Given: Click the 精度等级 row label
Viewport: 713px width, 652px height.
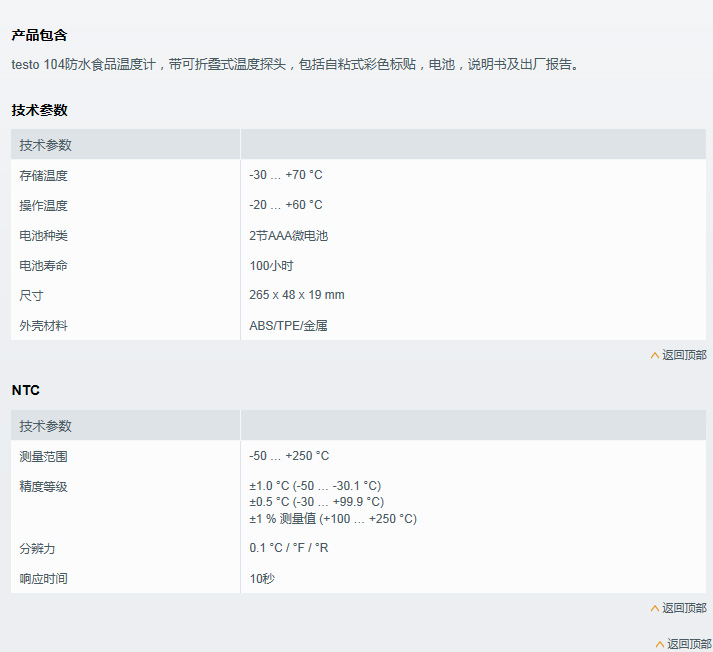Looking at the screenshot, I should point(44,486).
